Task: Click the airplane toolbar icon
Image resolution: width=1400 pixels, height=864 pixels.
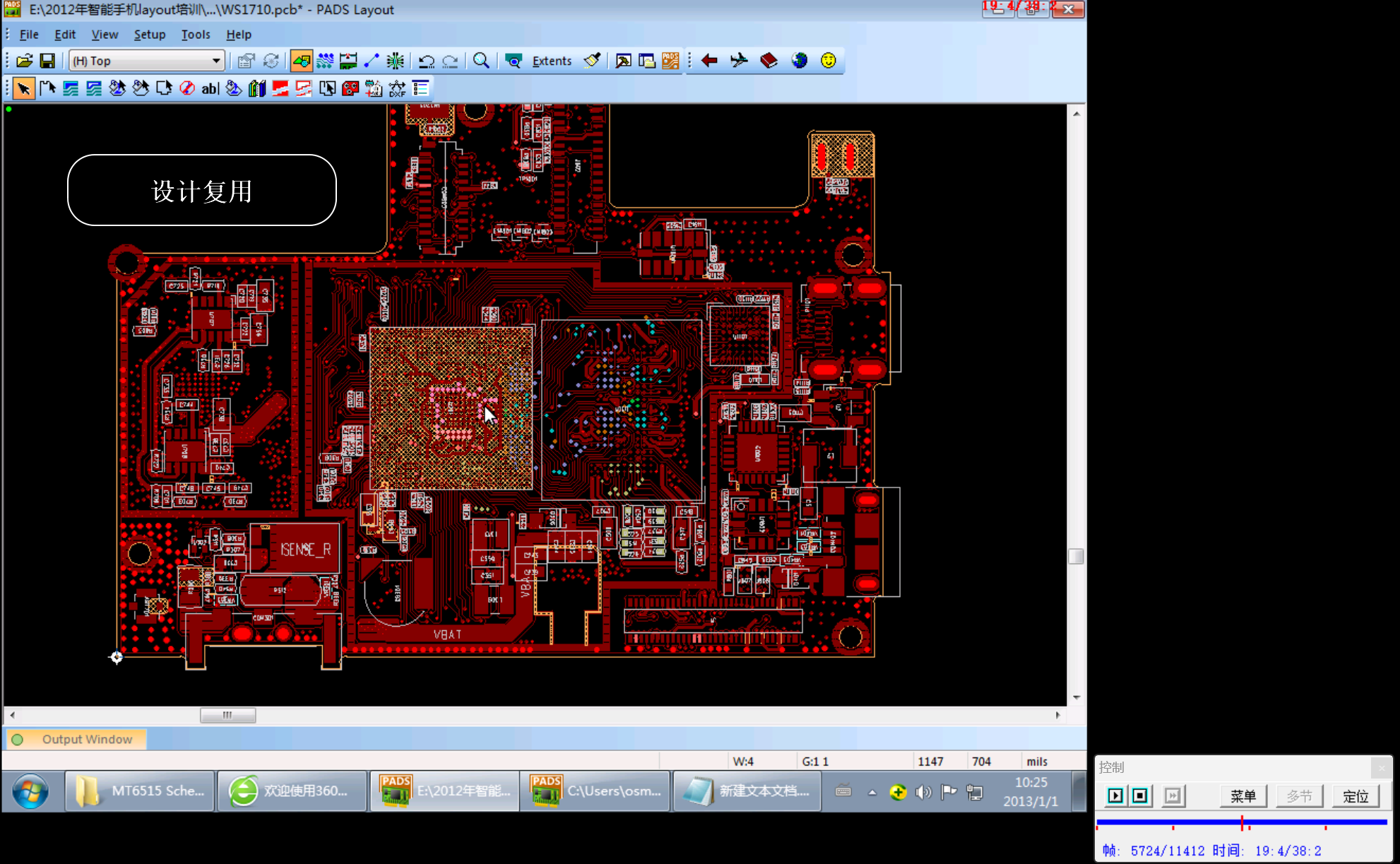Action: coord(739,61)
